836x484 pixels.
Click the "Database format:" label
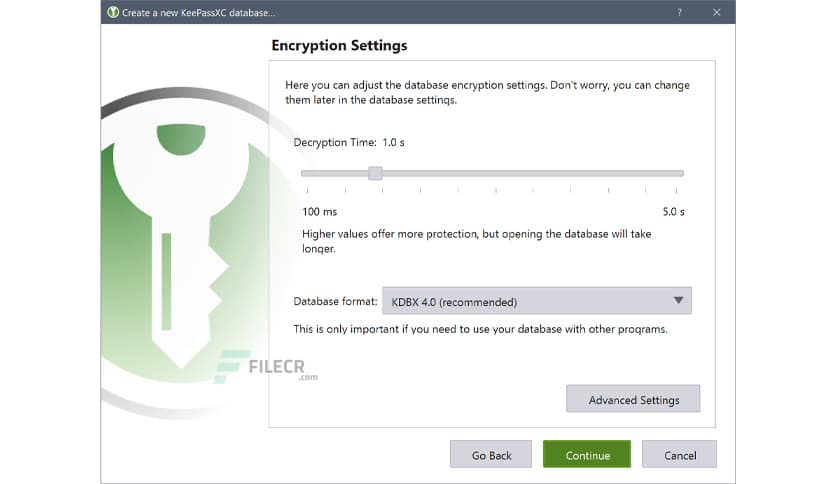point(335,301)
